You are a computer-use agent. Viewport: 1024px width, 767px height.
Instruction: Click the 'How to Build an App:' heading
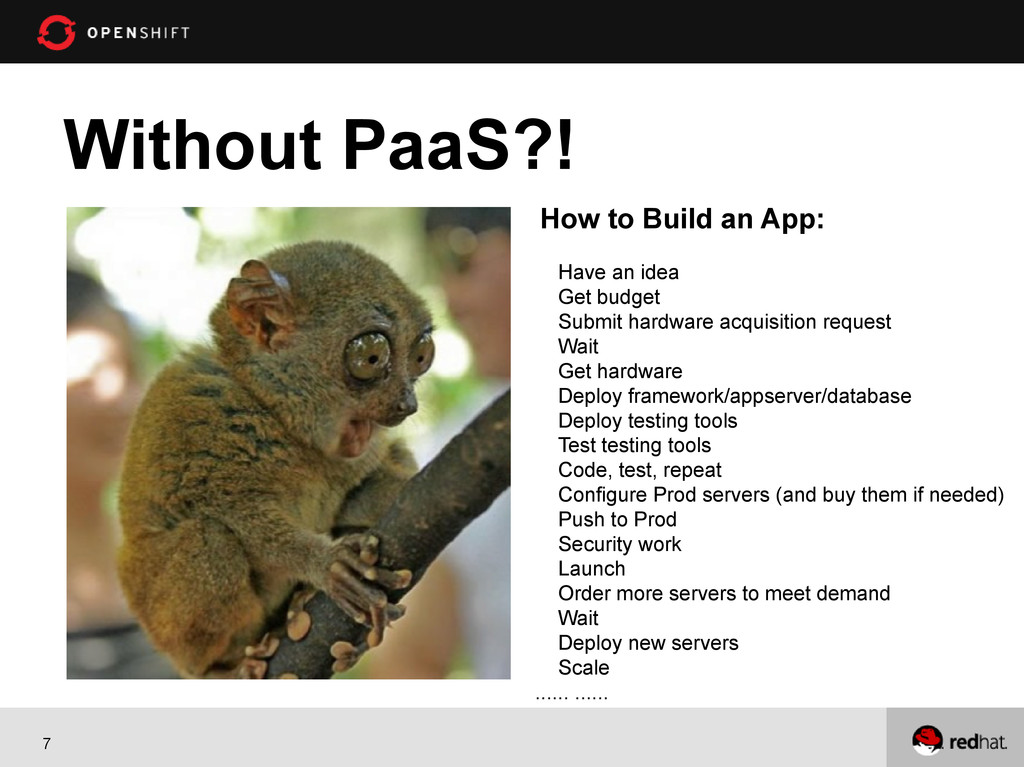tap(682, 219)
